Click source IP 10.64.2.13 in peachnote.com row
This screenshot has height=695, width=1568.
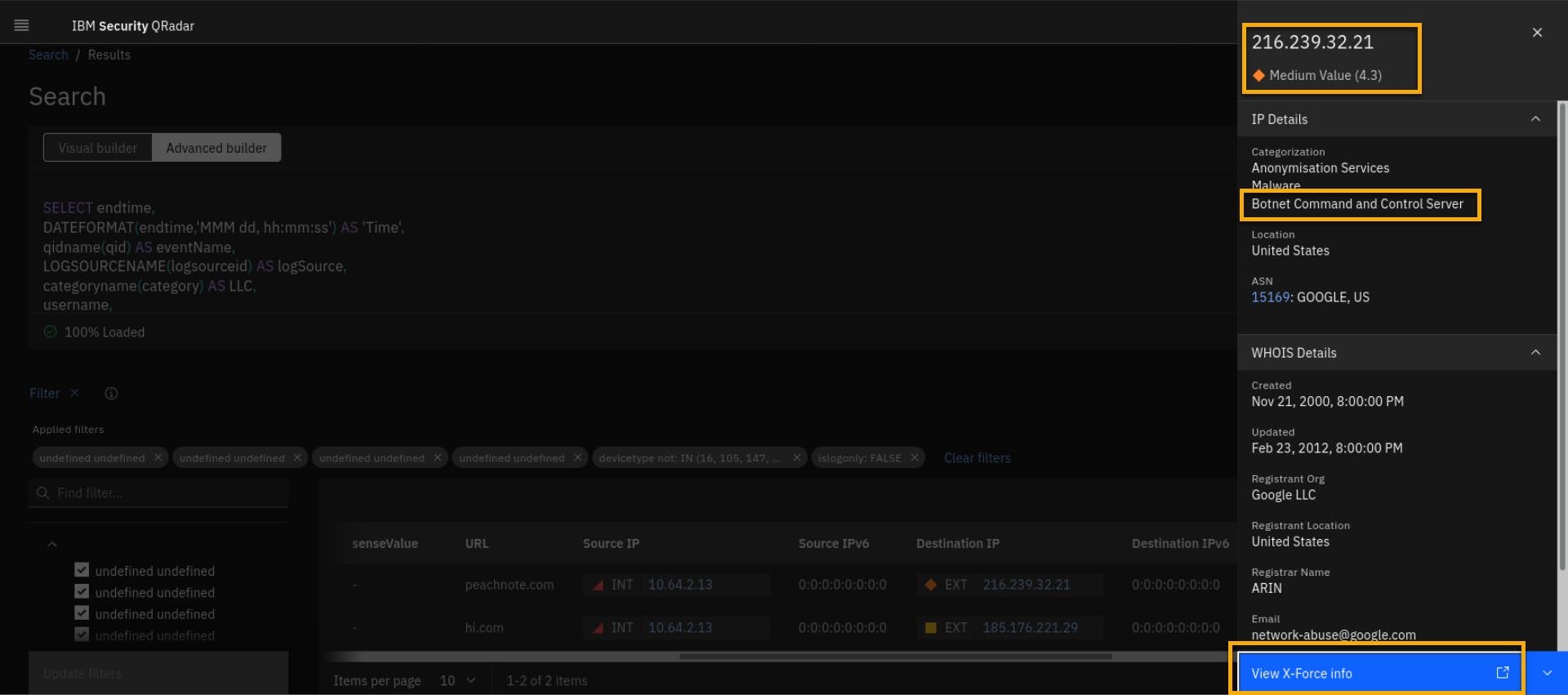click(x=679, y=585)
